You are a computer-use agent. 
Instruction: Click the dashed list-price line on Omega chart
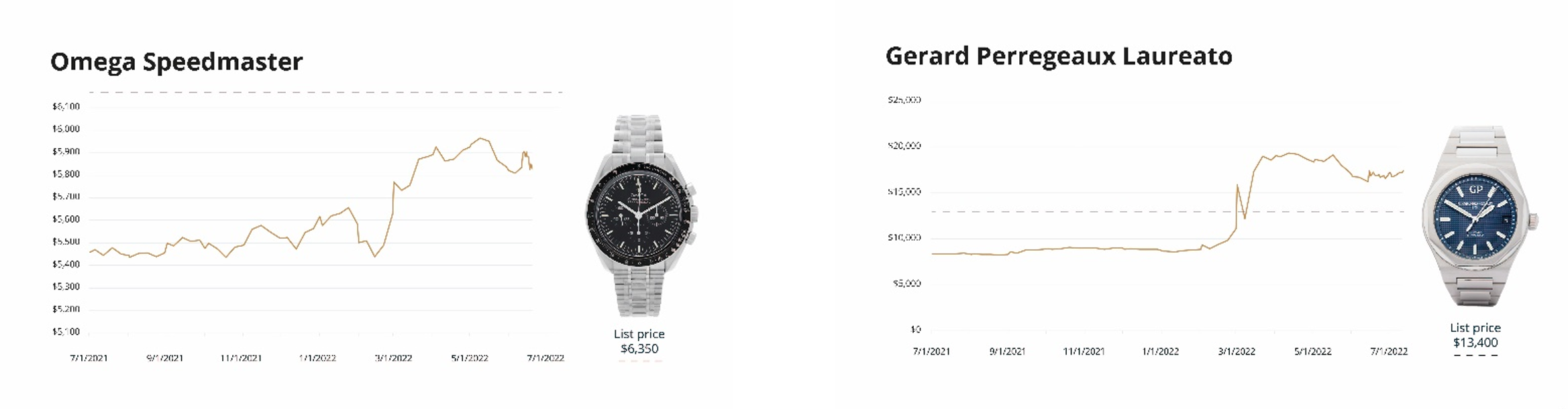pos(325,92)
